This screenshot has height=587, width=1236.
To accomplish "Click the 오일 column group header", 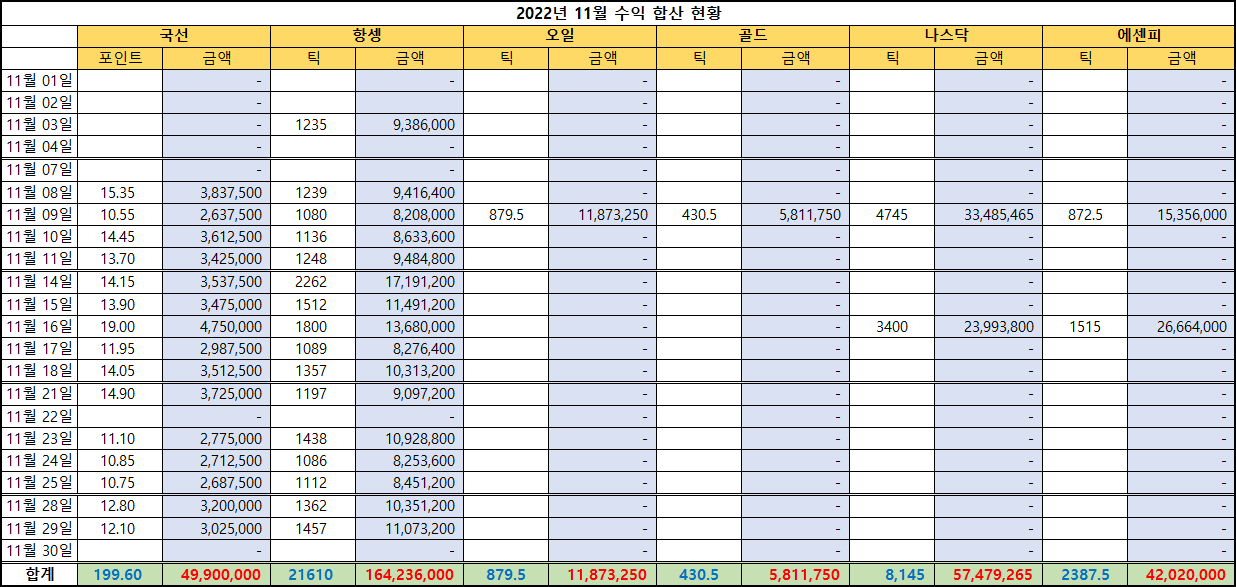I will [560, 35].
